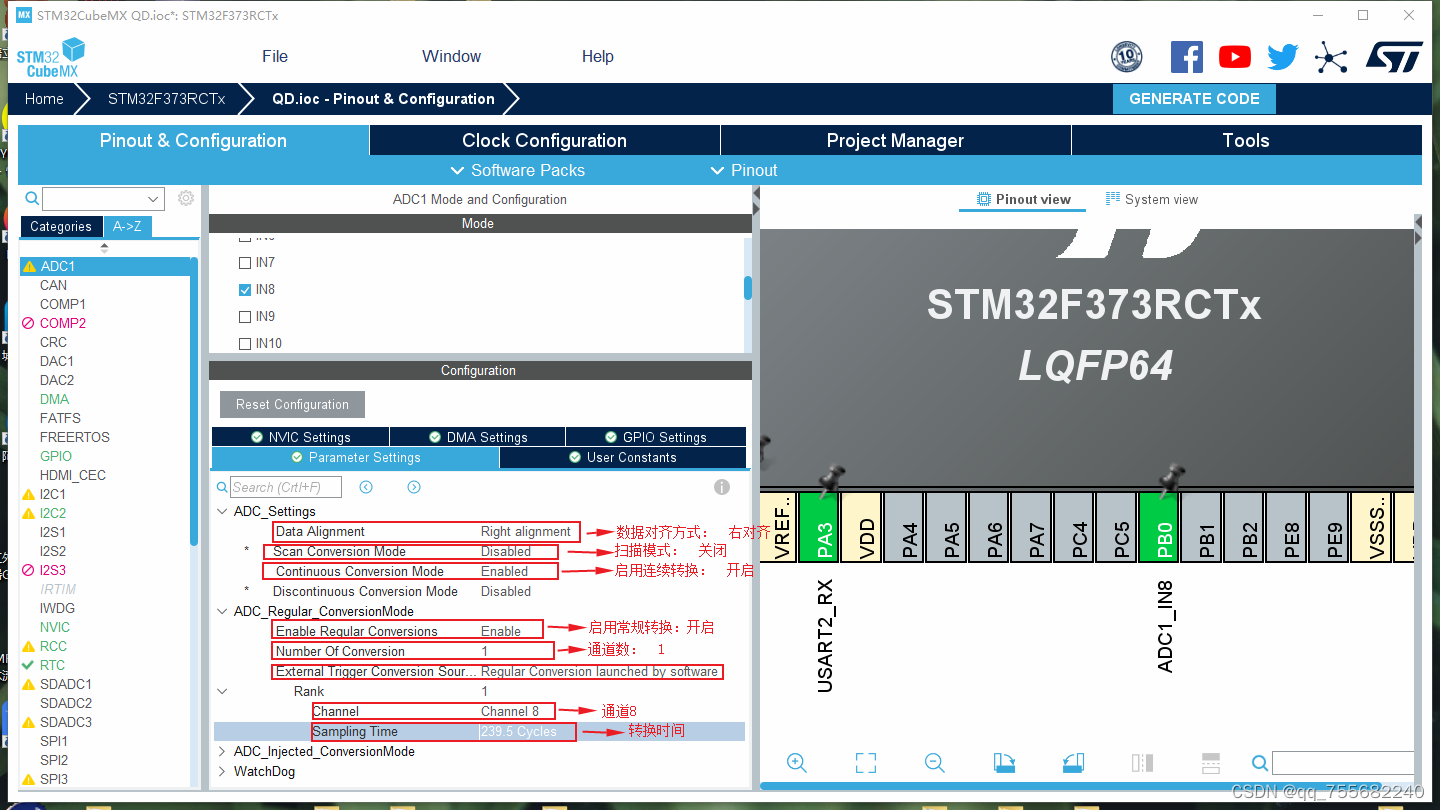
Task: Click the peripheral list scrollbar
Action: pos(194,400)
